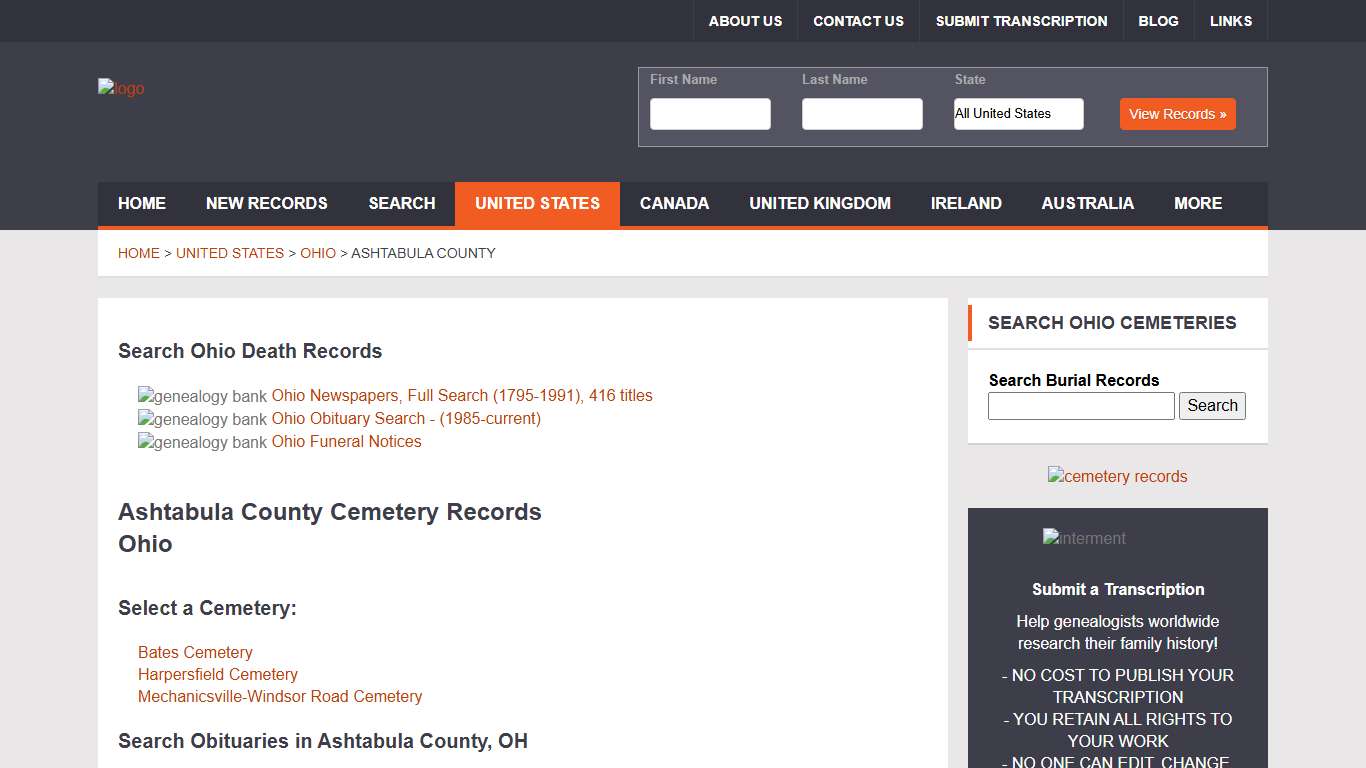Open the Bates Cemetery records link
The height and width of the screenshot is (768, 1366).
point(195,652)
